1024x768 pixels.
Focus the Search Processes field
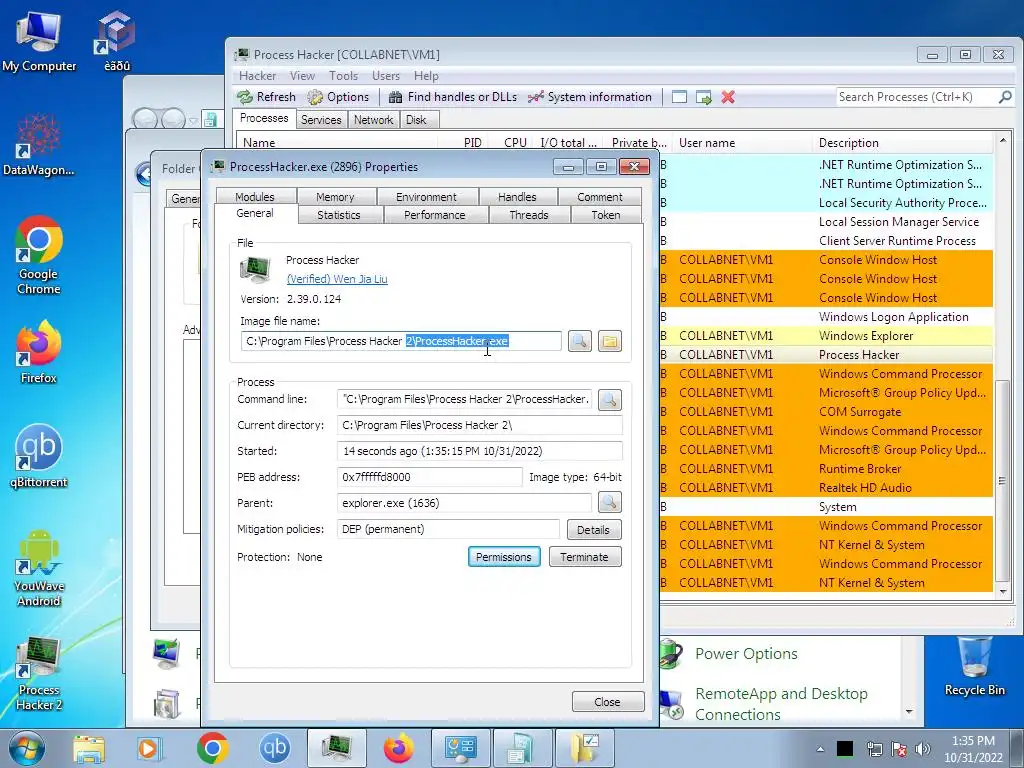[916, 97]
